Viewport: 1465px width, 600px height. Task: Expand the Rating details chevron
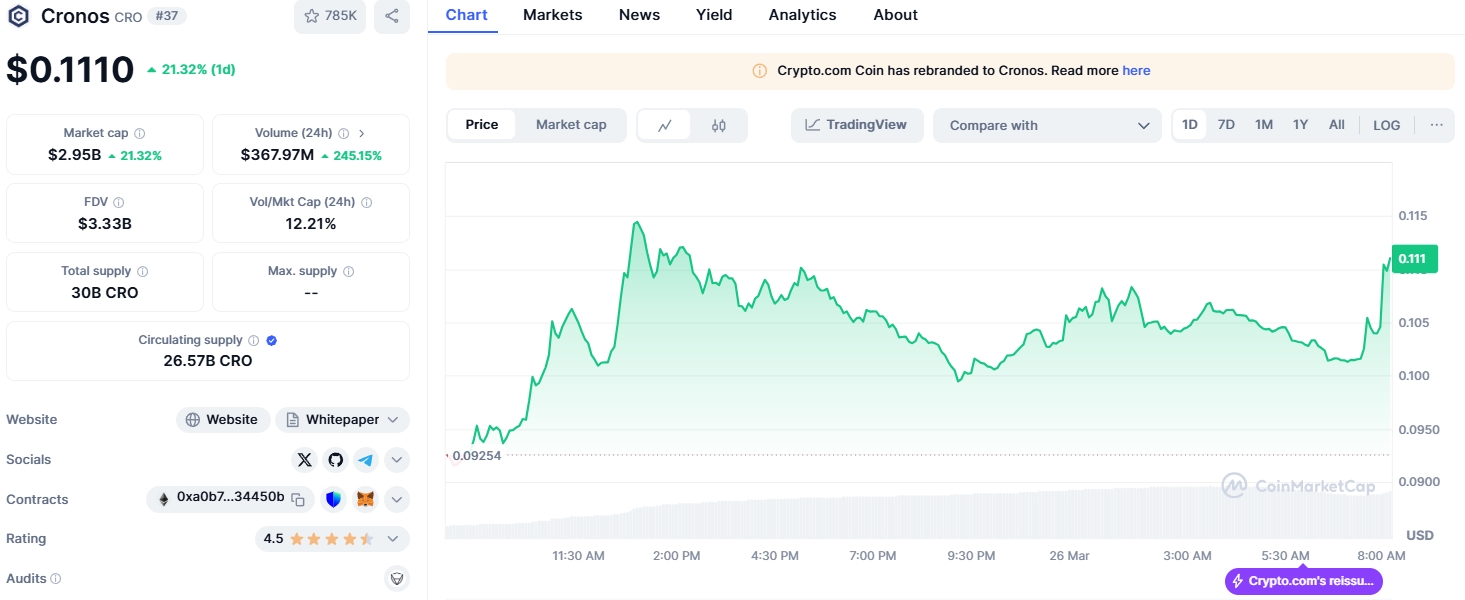click(x=393, y=539)
